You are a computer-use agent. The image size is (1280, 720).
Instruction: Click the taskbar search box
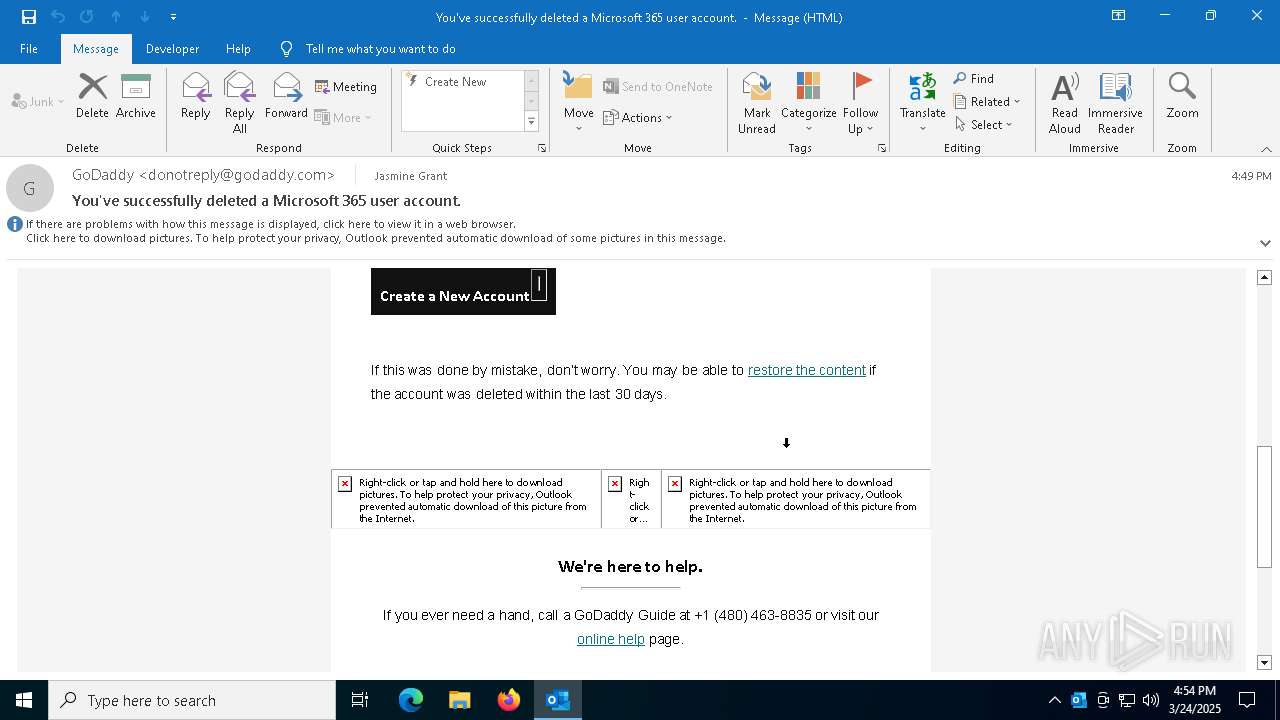[x=192, y=700]
